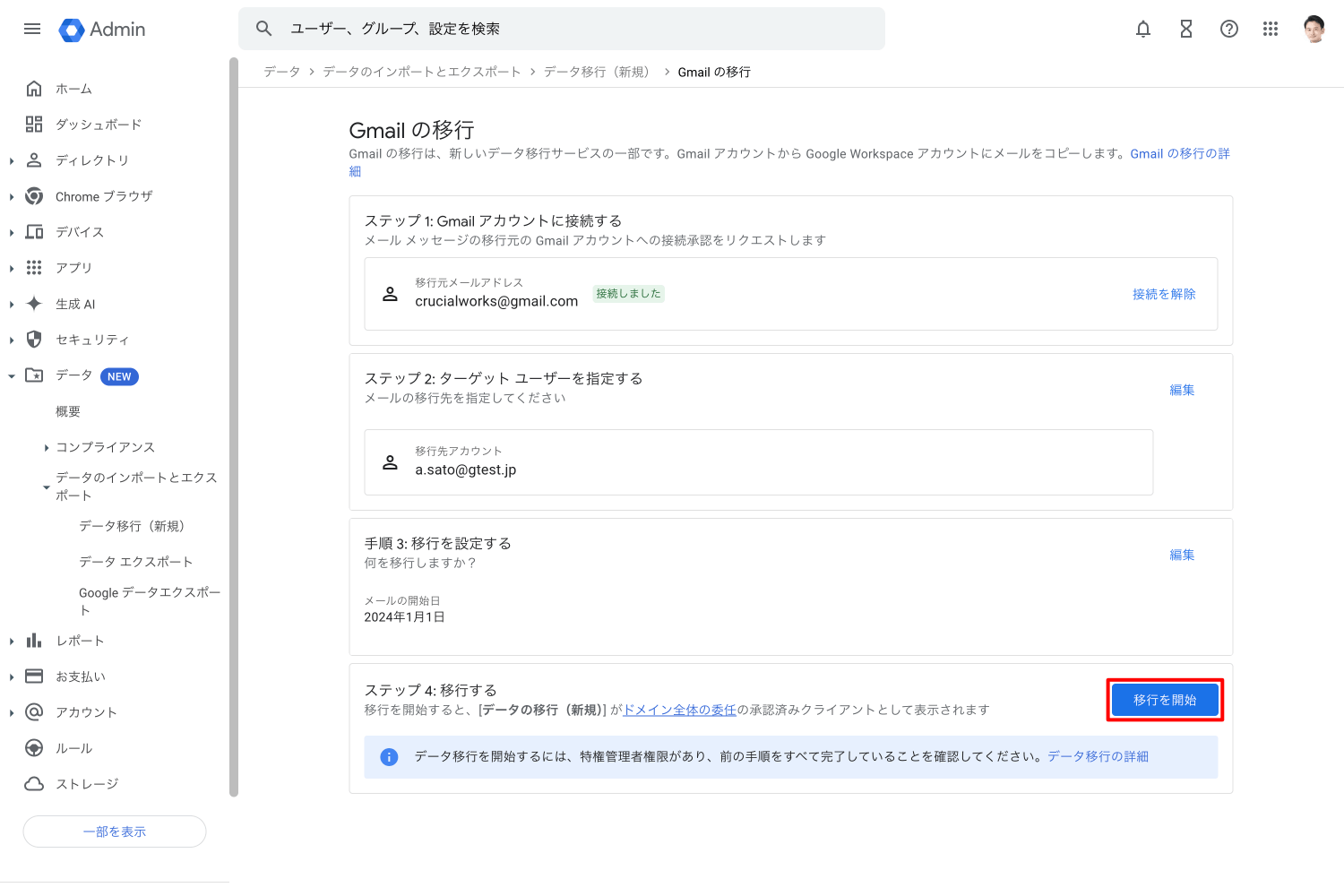1344x896 pixels.
Task: Expand the ディレクトリ sidebar section
Action: (12, 161)
